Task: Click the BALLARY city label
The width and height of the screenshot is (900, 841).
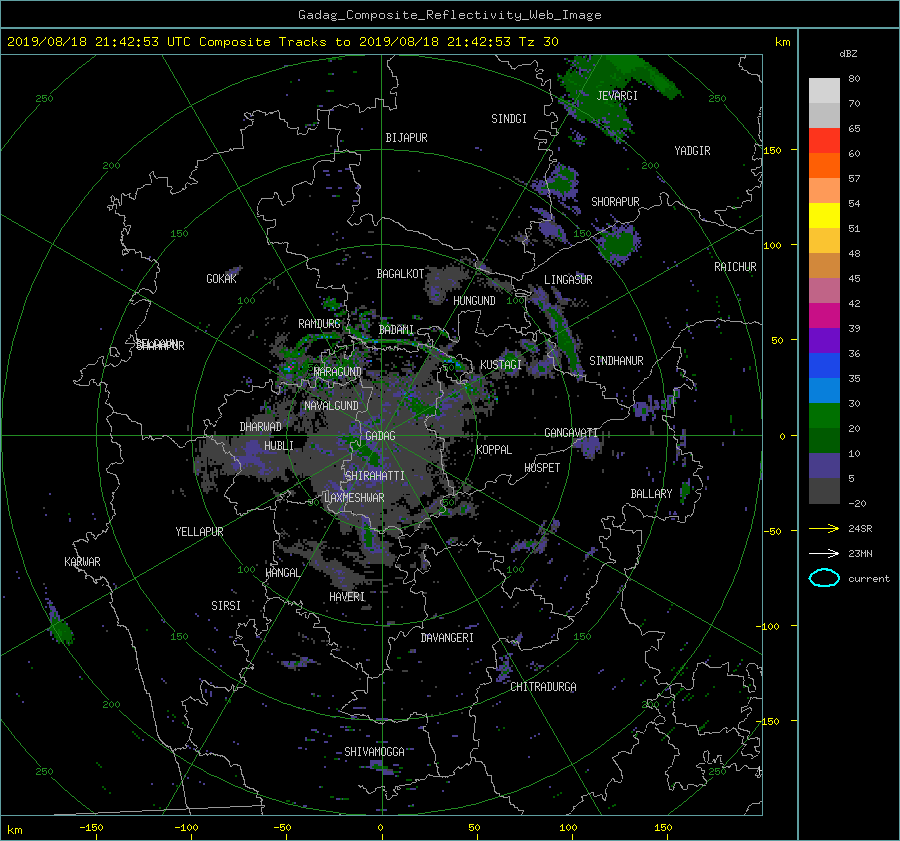Action: (651, 494)
